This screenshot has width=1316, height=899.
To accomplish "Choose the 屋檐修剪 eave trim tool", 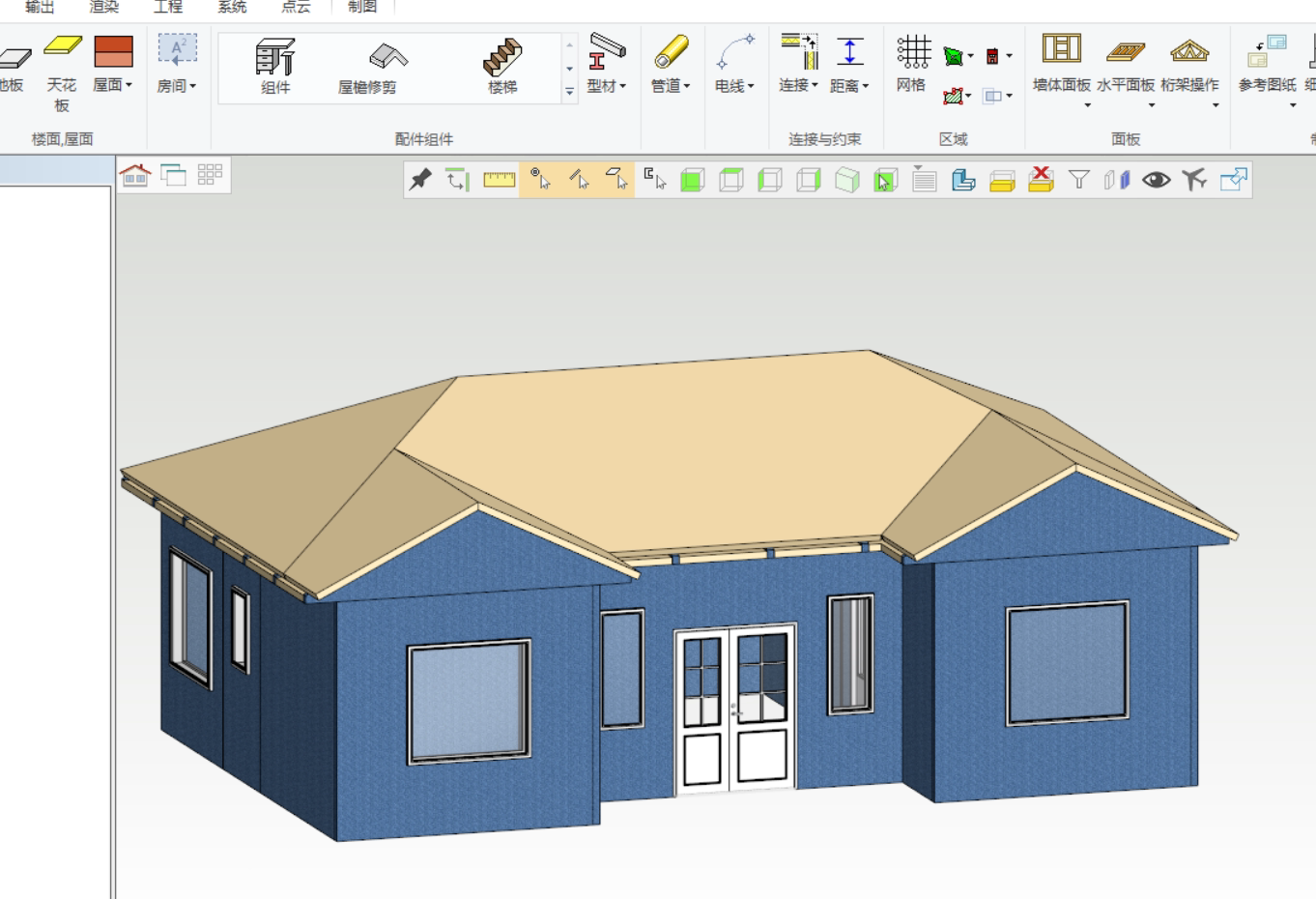I will 367,66.
